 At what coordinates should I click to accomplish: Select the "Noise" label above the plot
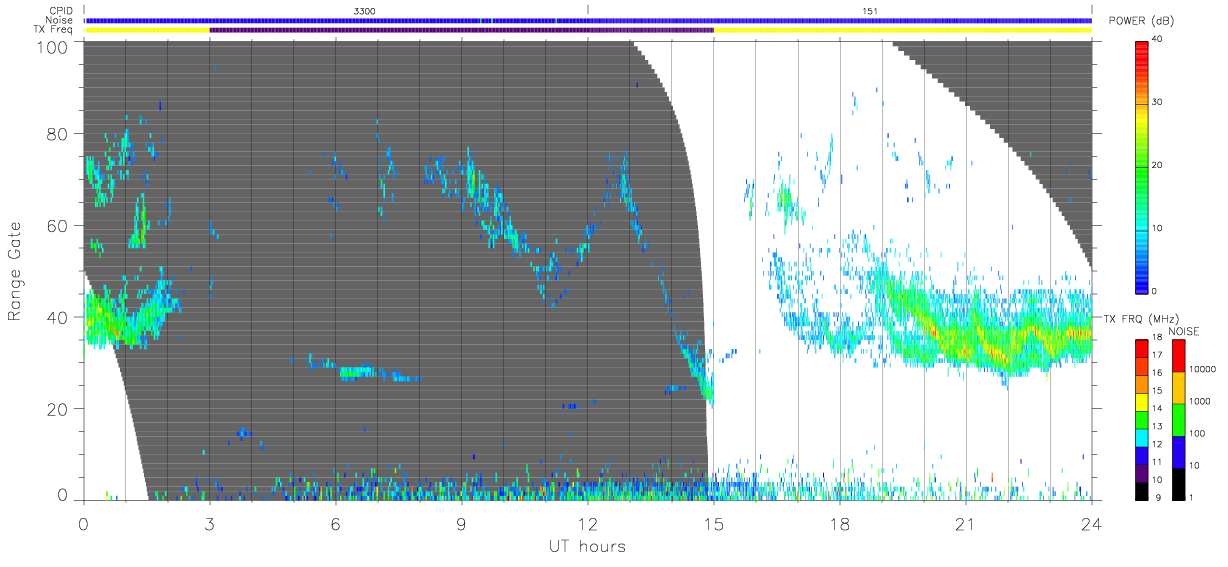(x=60, y=20)
